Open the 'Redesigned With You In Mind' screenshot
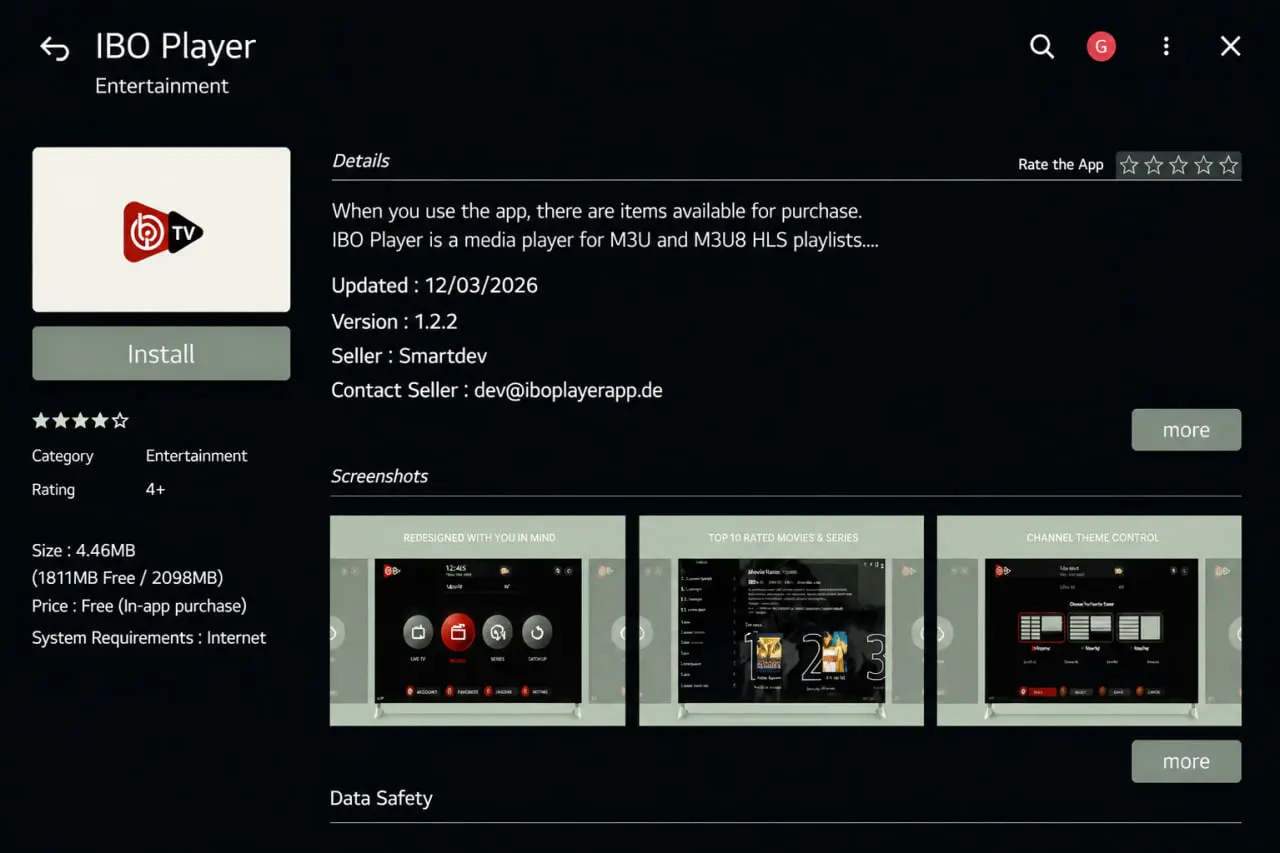The width and height of the screenshot is (1280, 853). coord(478,620)
